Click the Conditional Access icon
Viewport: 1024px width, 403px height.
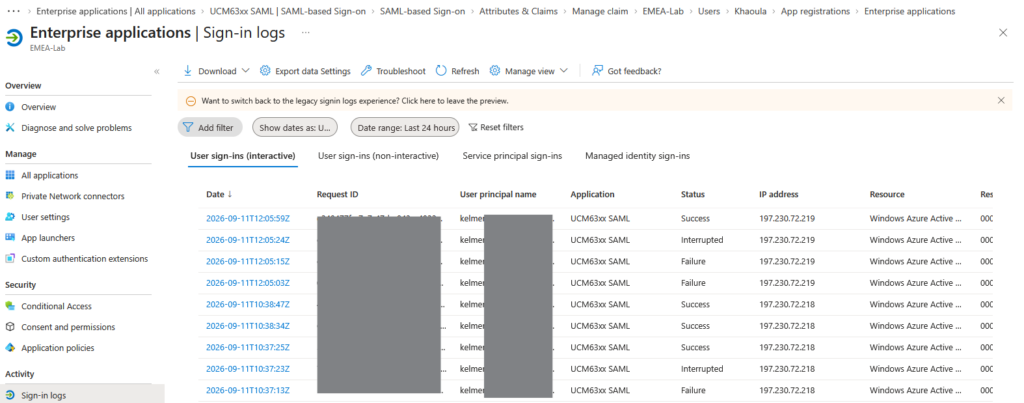10,306
